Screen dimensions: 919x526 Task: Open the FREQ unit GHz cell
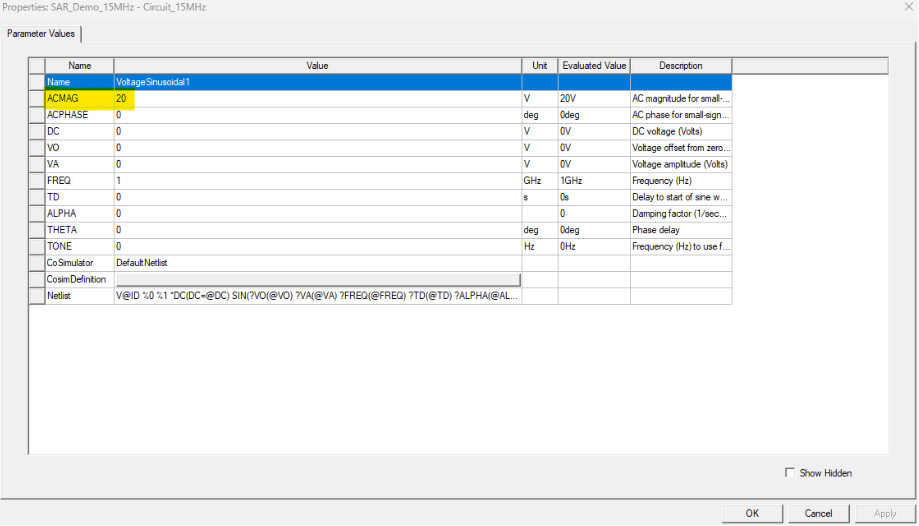tap(539, 180)
